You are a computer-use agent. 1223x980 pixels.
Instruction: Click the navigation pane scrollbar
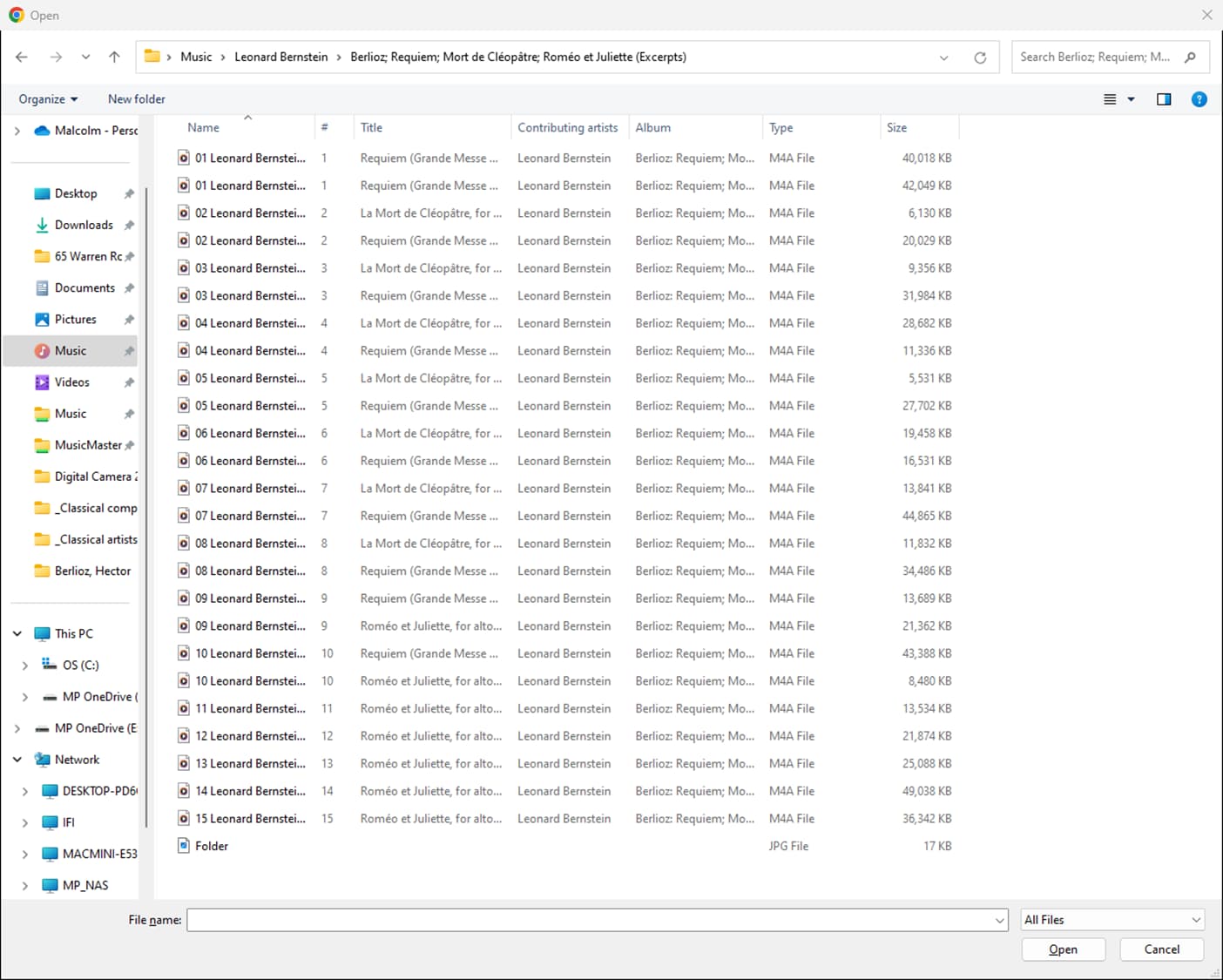point(146,505)
